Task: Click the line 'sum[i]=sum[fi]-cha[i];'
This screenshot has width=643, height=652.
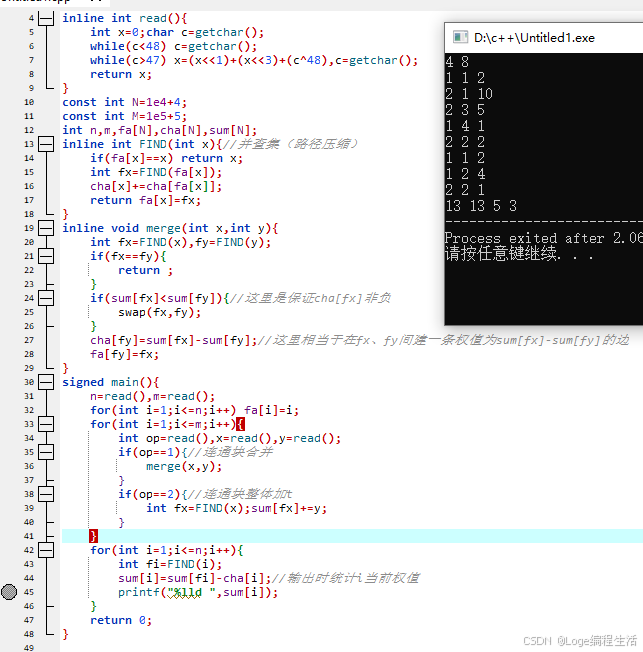Action: click(194, 578)
